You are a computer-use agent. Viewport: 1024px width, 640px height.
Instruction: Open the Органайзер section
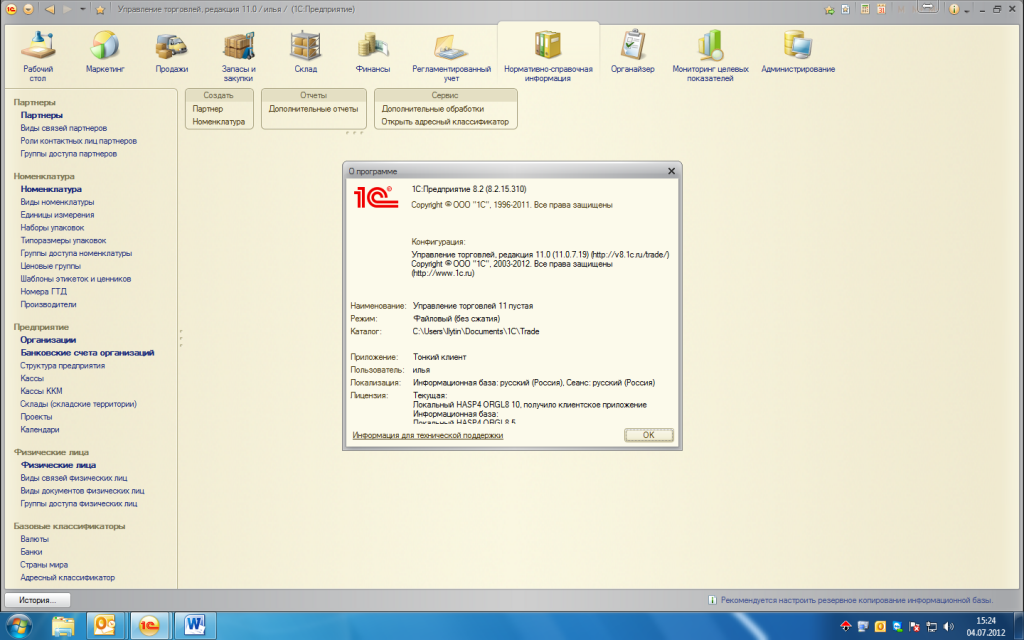[x=632, y=52]
